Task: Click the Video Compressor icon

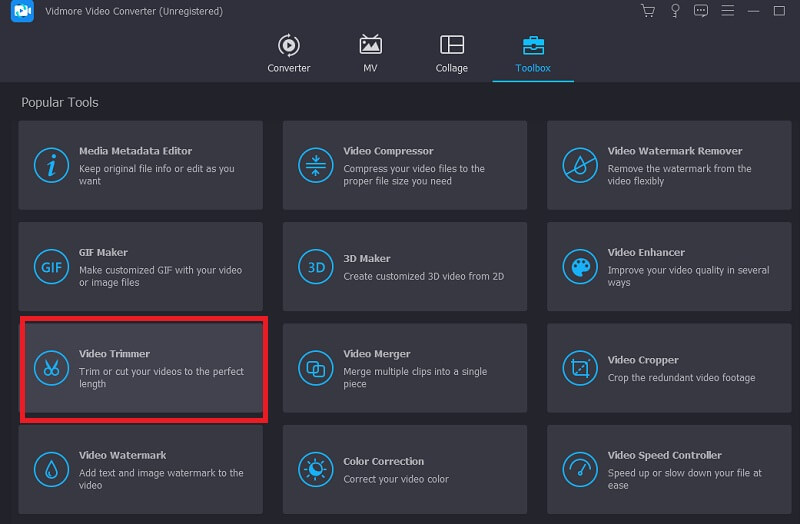Action: click(x=315, y=166)
